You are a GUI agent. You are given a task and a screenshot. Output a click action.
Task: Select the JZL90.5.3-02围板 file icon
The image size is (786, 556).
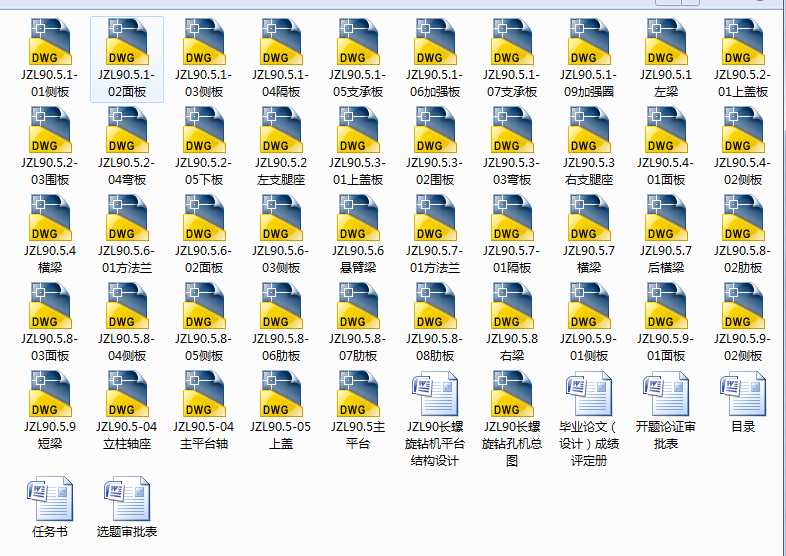point(435,130)
